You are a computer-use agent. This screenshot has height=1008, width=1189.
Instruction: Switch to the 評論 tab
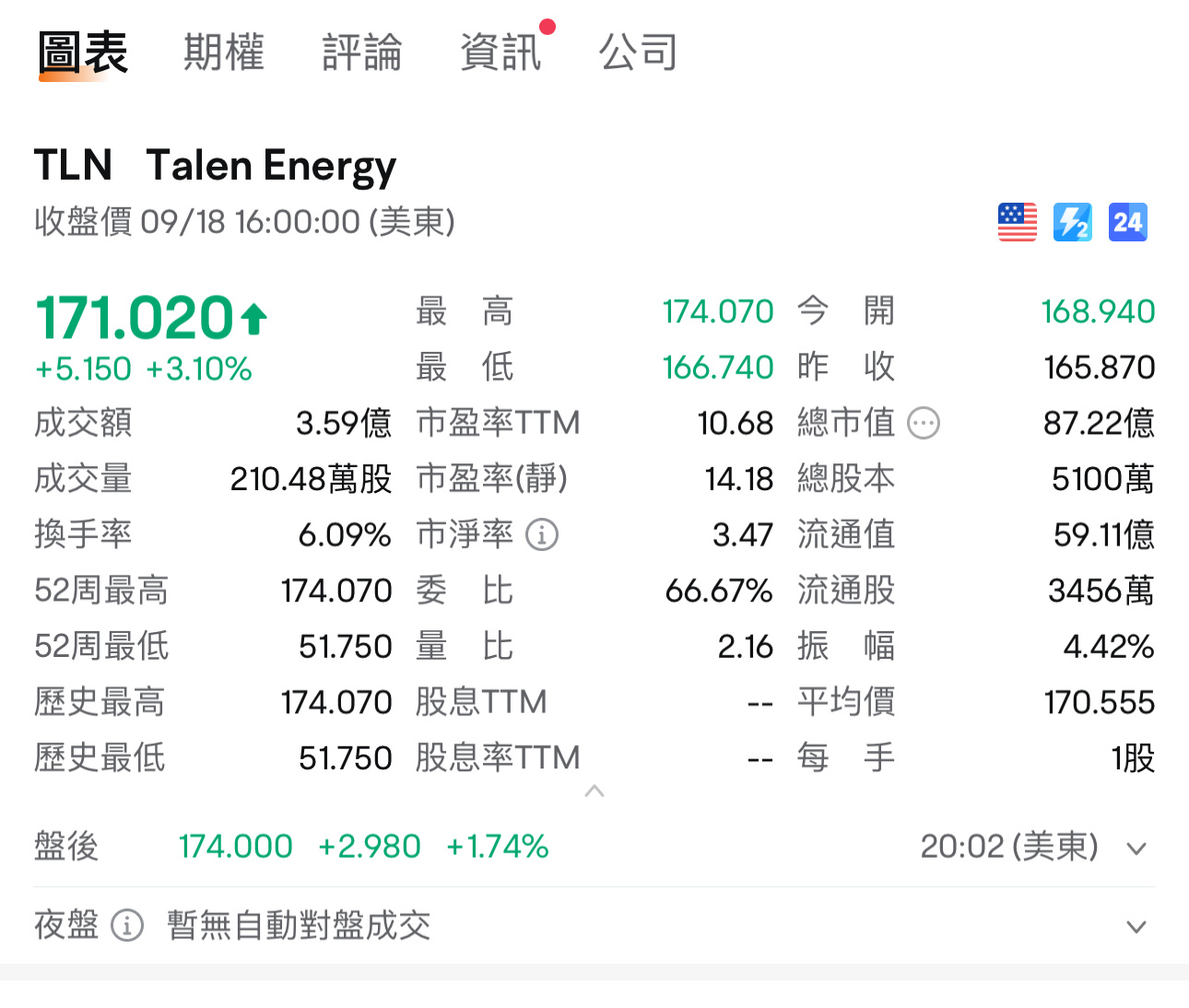(x=362, y=52)
